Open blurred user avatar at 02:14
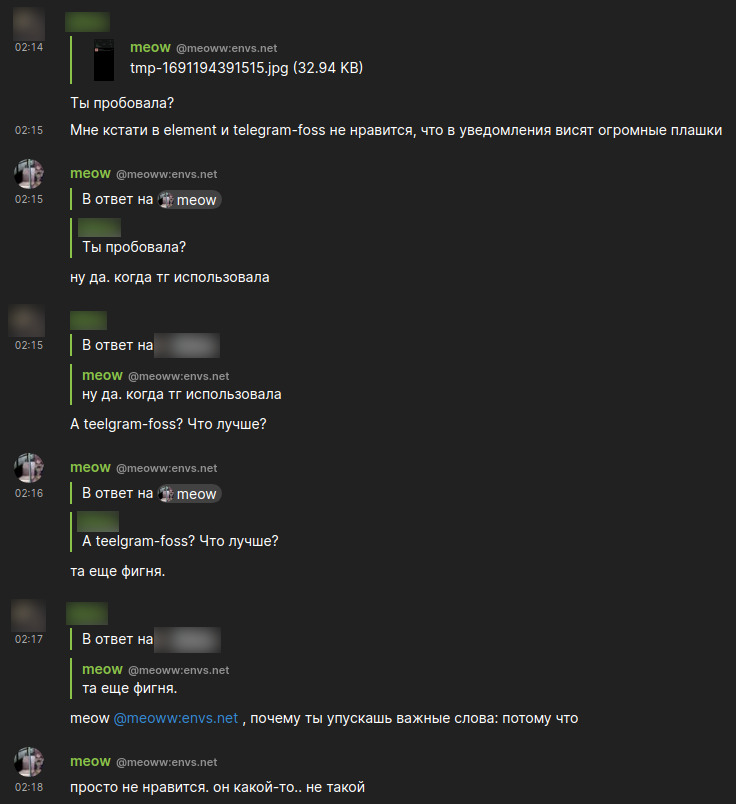The width and height of the screenshot is (736, 804). click(29, 24)
